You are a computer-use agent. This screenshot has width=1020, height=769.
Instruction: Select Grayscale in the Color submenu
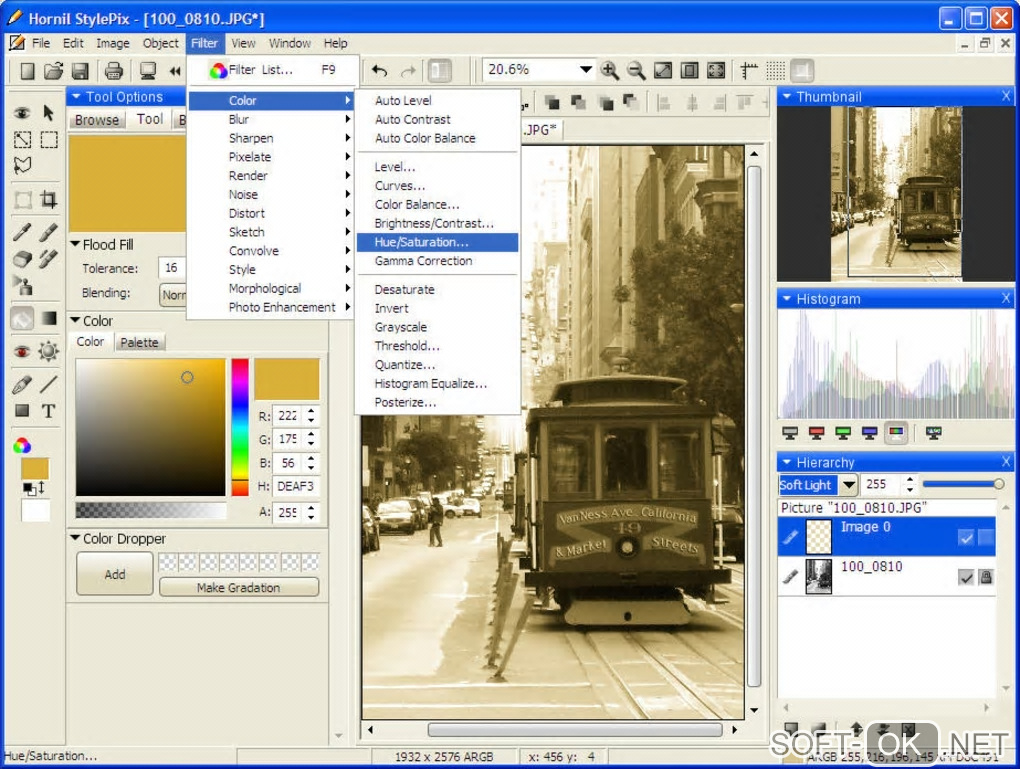(438, 327)
